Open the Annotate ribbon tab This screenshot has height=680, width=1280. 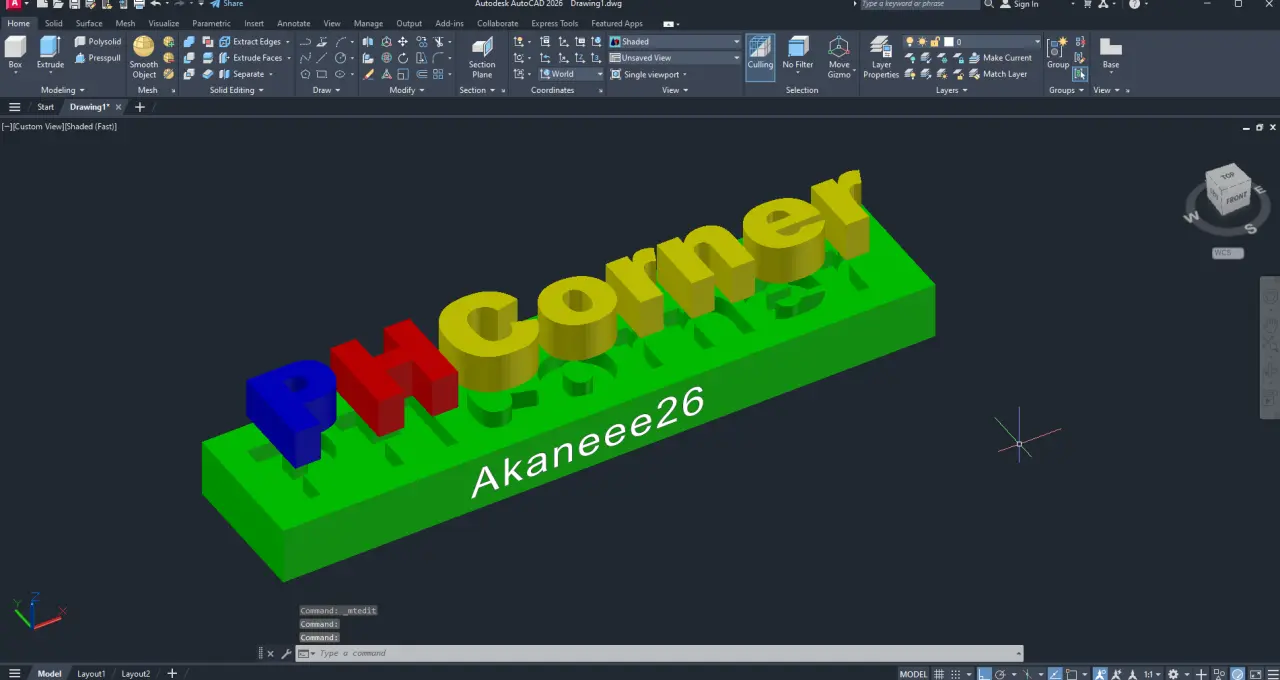[x=293, y=23]
